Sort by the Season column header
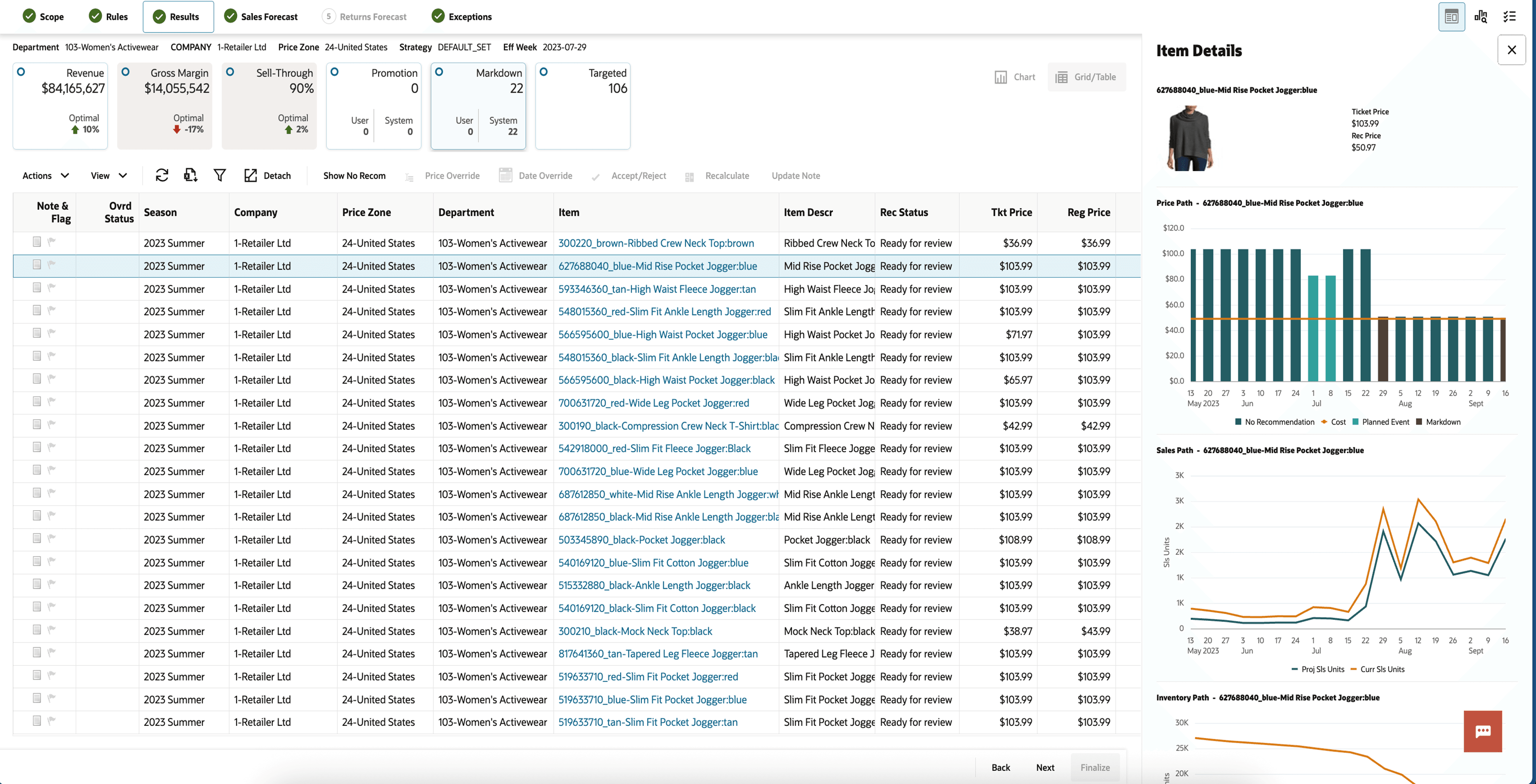Viewport: 1536px width, 784px height. tap(160, 213)
